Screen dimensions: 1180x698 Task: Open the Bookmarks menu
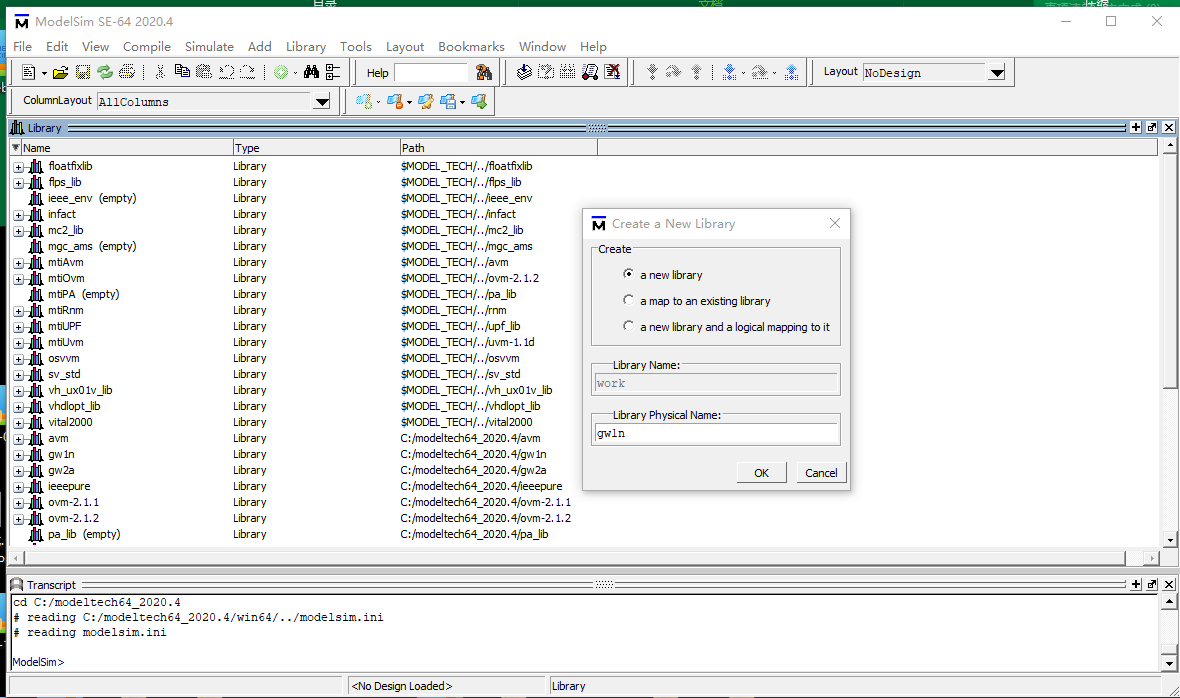pyautogui.click(x=471, y=47)
